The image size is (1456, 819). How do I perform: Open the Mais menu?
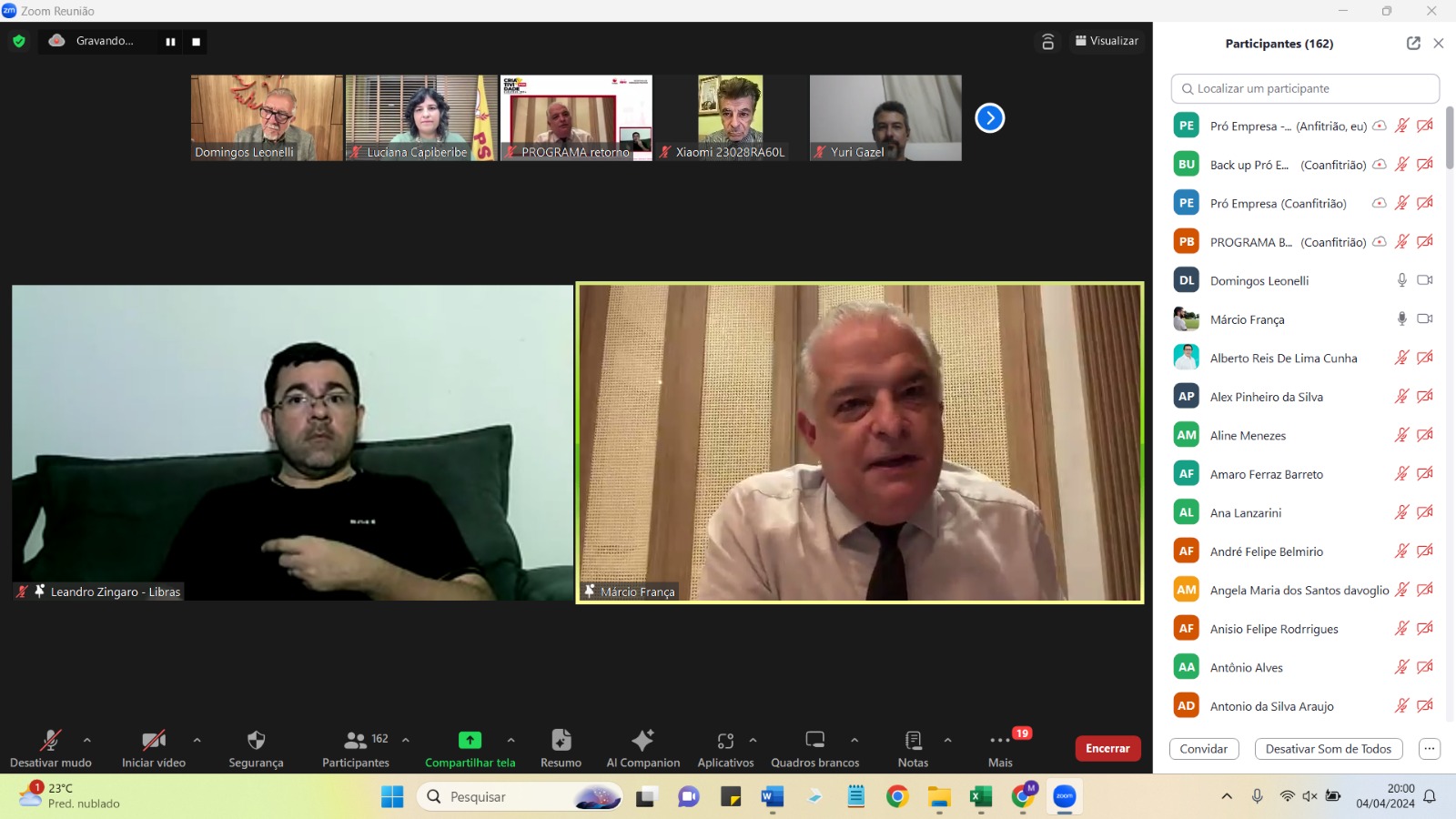click(x=1000, y=741)
